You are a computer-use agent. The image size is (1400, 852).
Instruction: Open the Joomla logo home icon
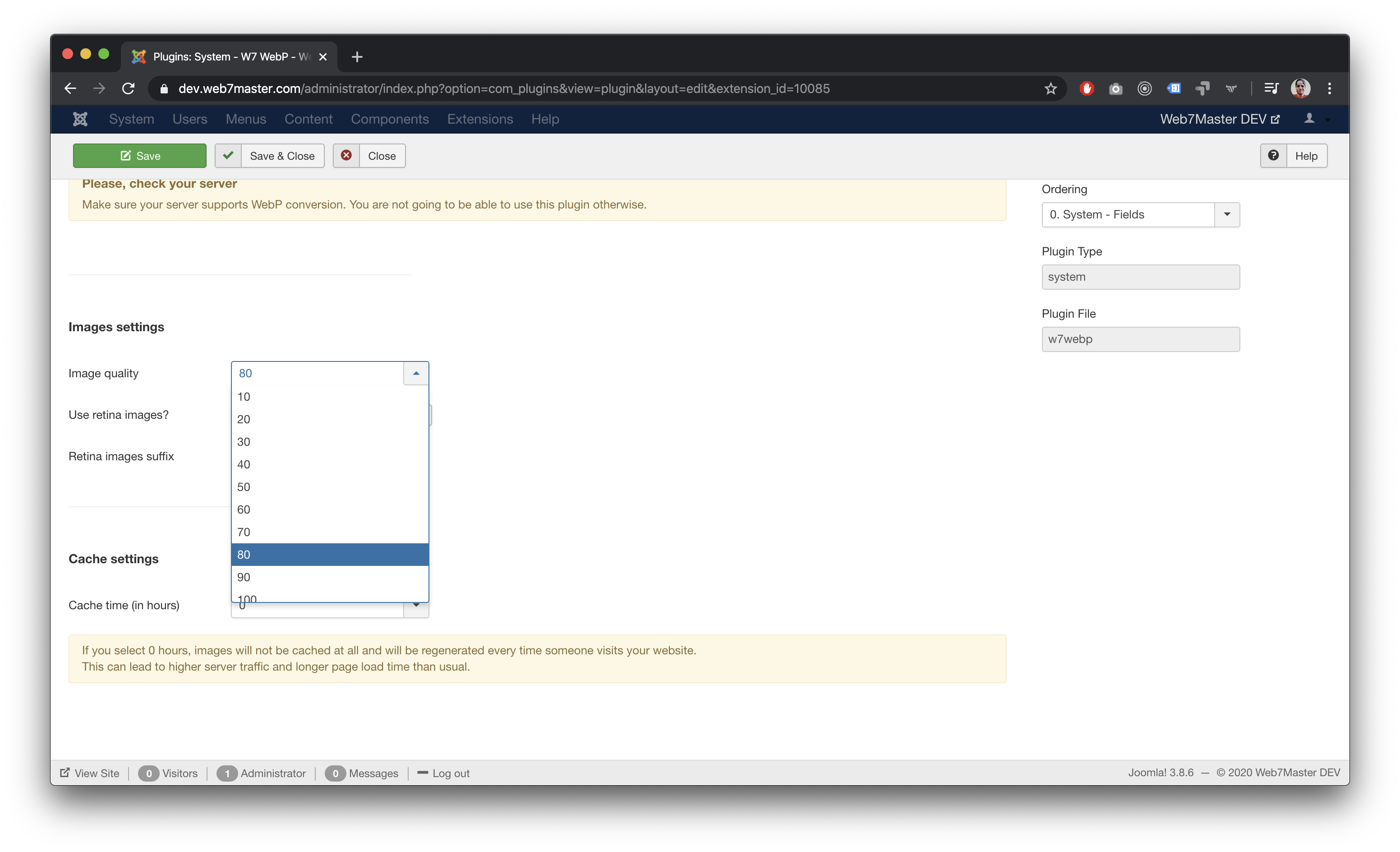tap(79, 119)
